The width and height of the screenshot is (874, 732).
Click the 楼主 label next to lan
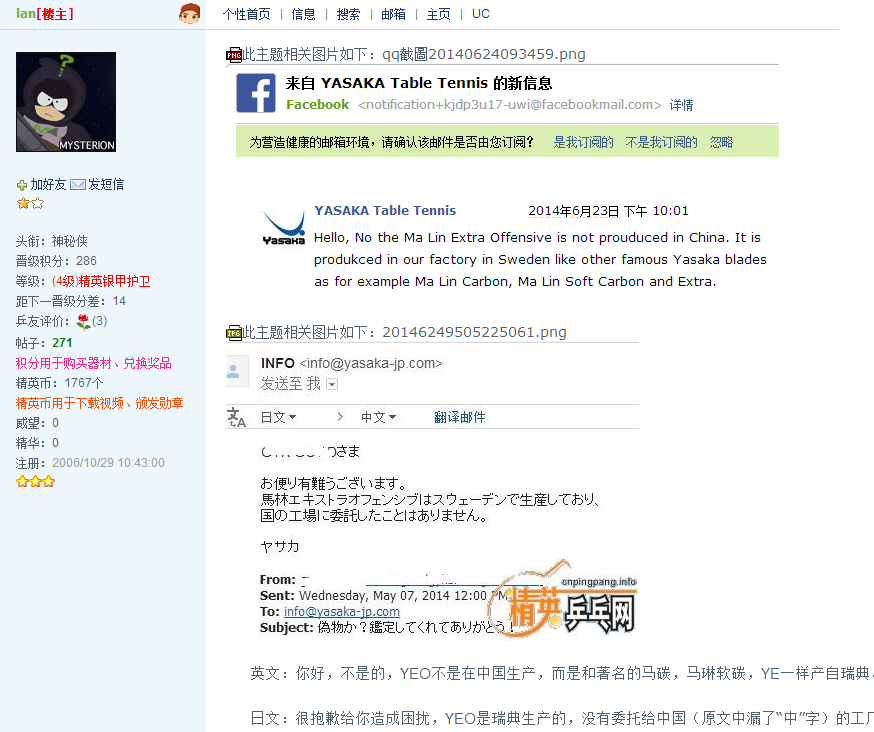point(55,14)
